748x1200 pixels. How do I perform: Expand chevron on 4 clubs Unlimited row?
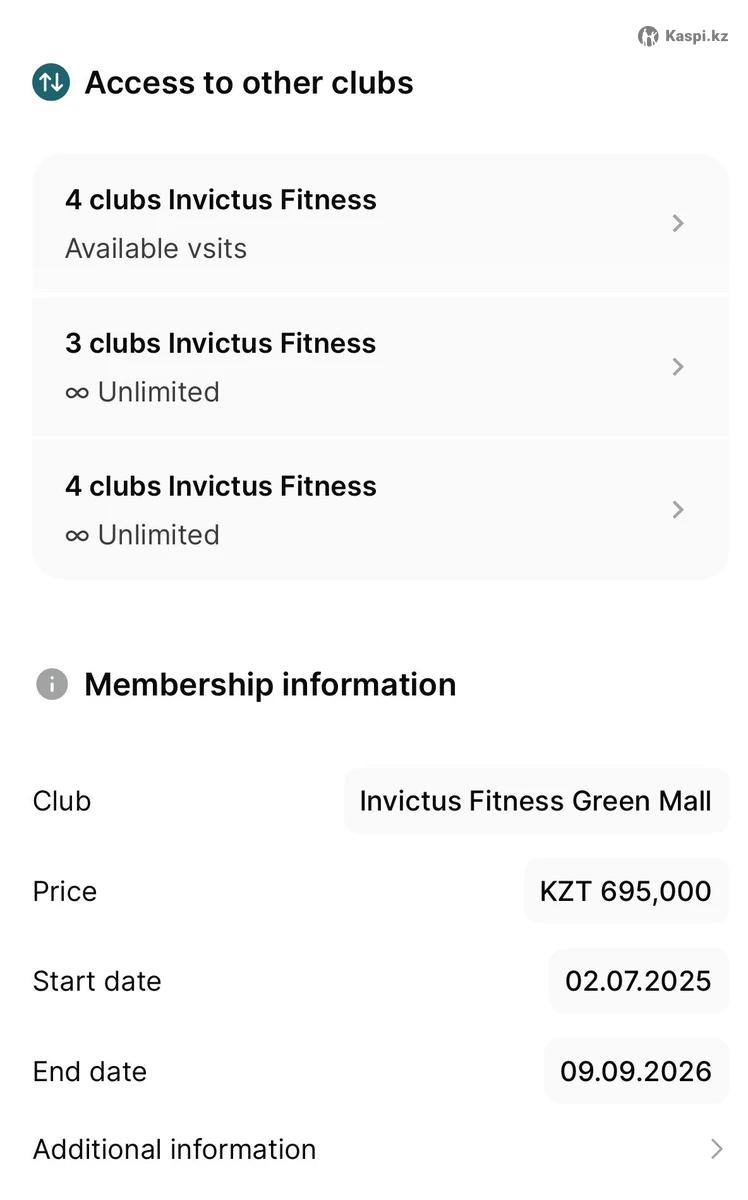pos(678,510)
